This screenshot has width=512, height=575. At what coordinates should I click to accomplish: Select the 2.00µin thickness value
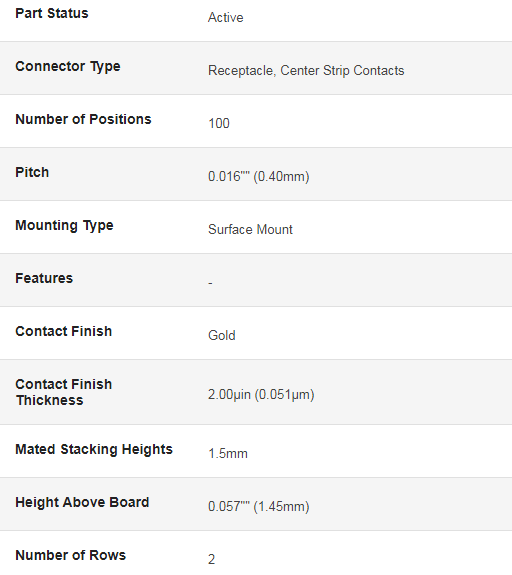261,395
